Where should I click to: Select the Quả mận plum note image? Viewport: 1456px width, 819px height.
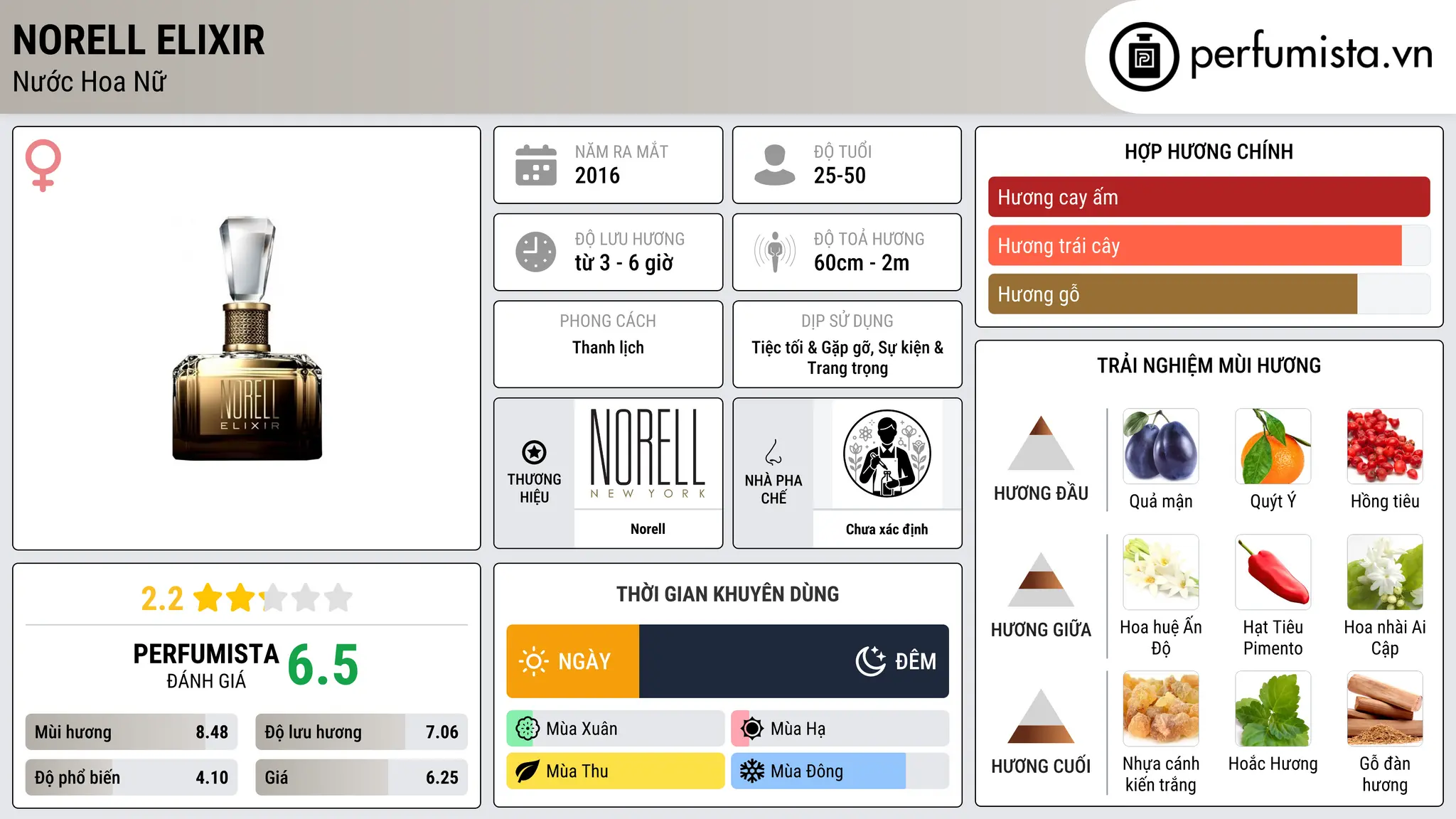[1161, 446]
